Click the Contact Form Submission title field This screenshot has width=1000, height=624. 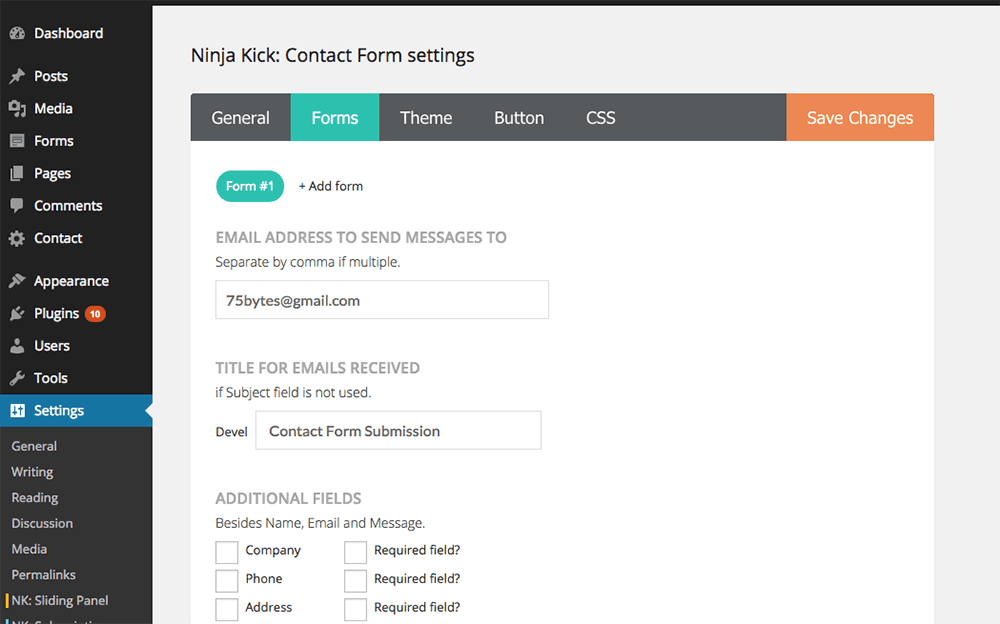pyautogui.click(x=398, y=431)
